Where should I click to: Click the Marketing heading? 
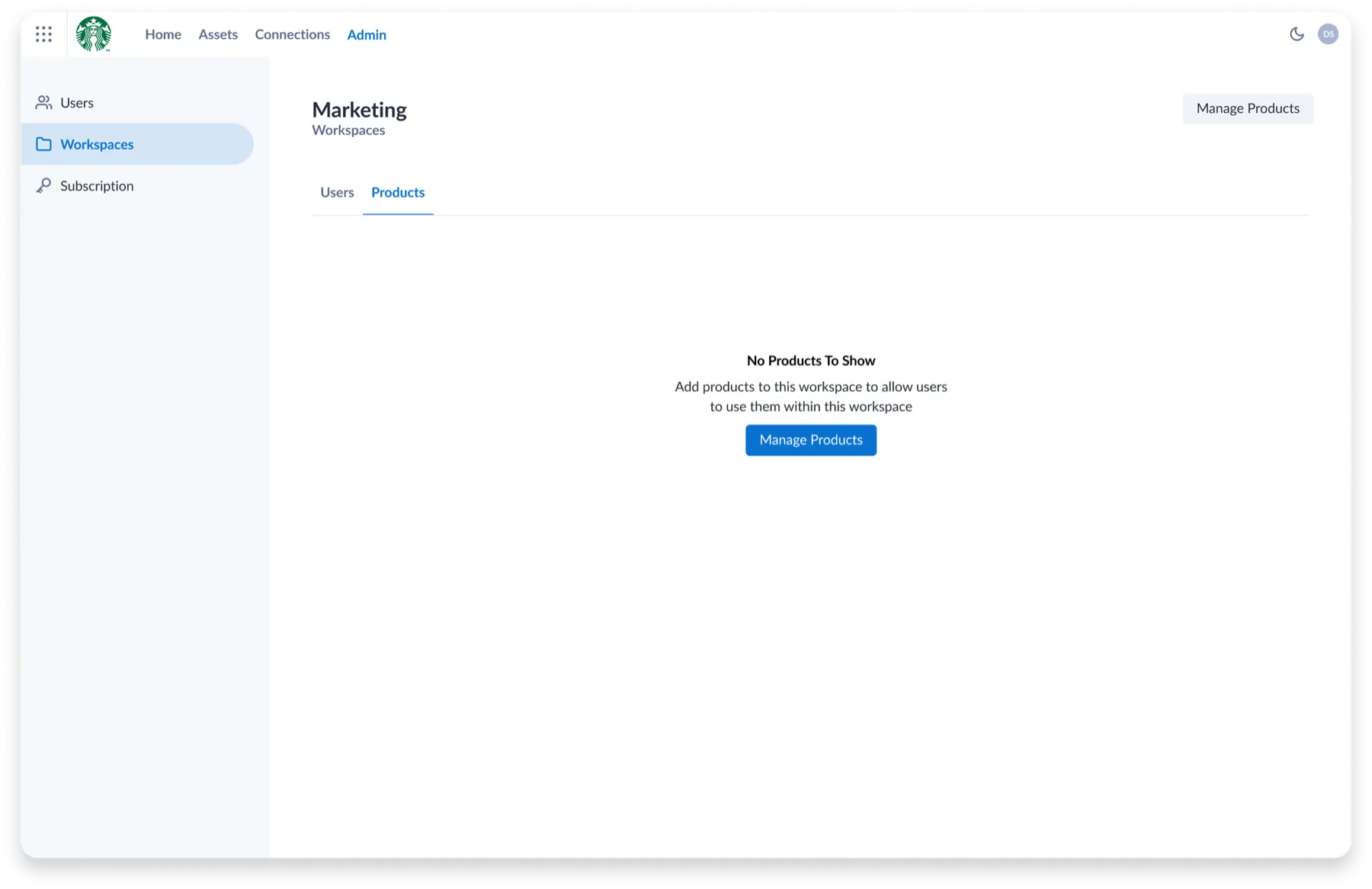pos(359,110)
